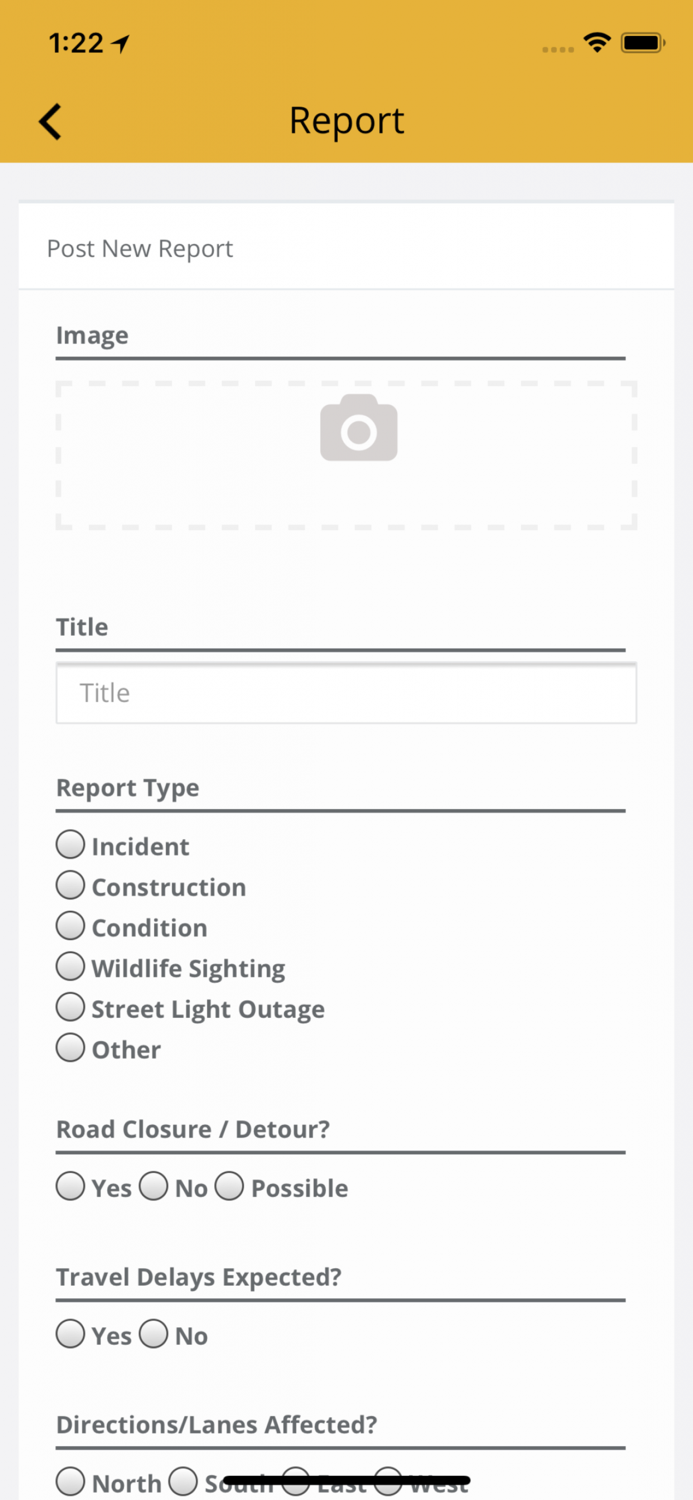Select Yes for Road Closure / Detour

70,1187
